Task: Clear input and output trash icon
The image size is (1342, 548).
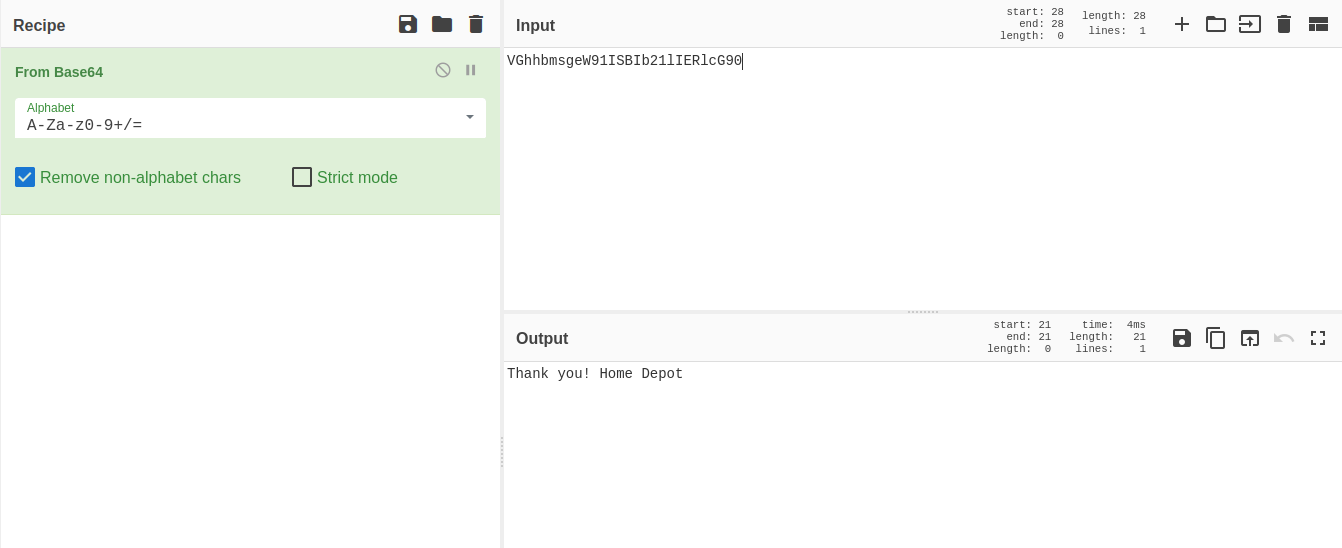Action: pyautogui.click(x=1284, y=24)
